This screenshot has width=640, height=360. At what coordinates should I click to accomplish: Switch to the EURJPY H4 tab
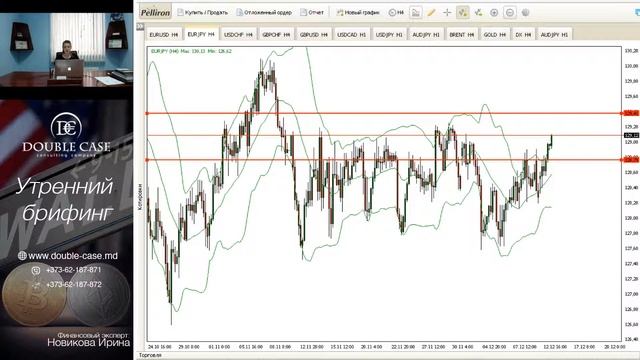[x=201, y=34]
